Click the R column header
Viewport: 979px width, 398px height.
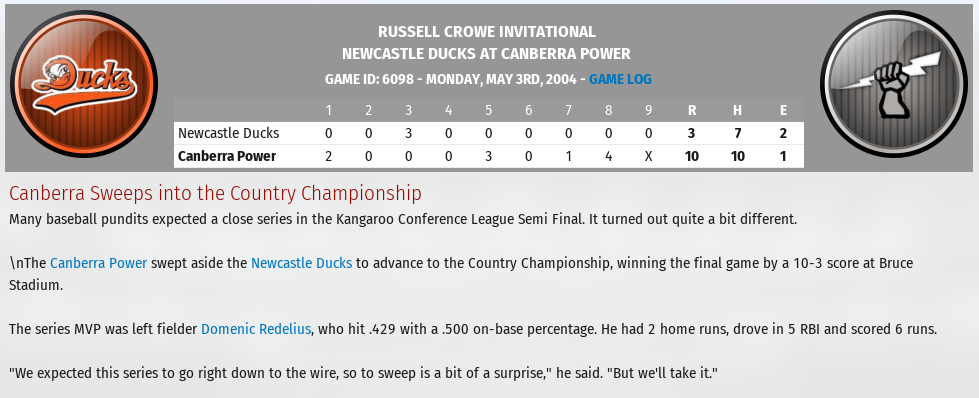tap(692, 111)
